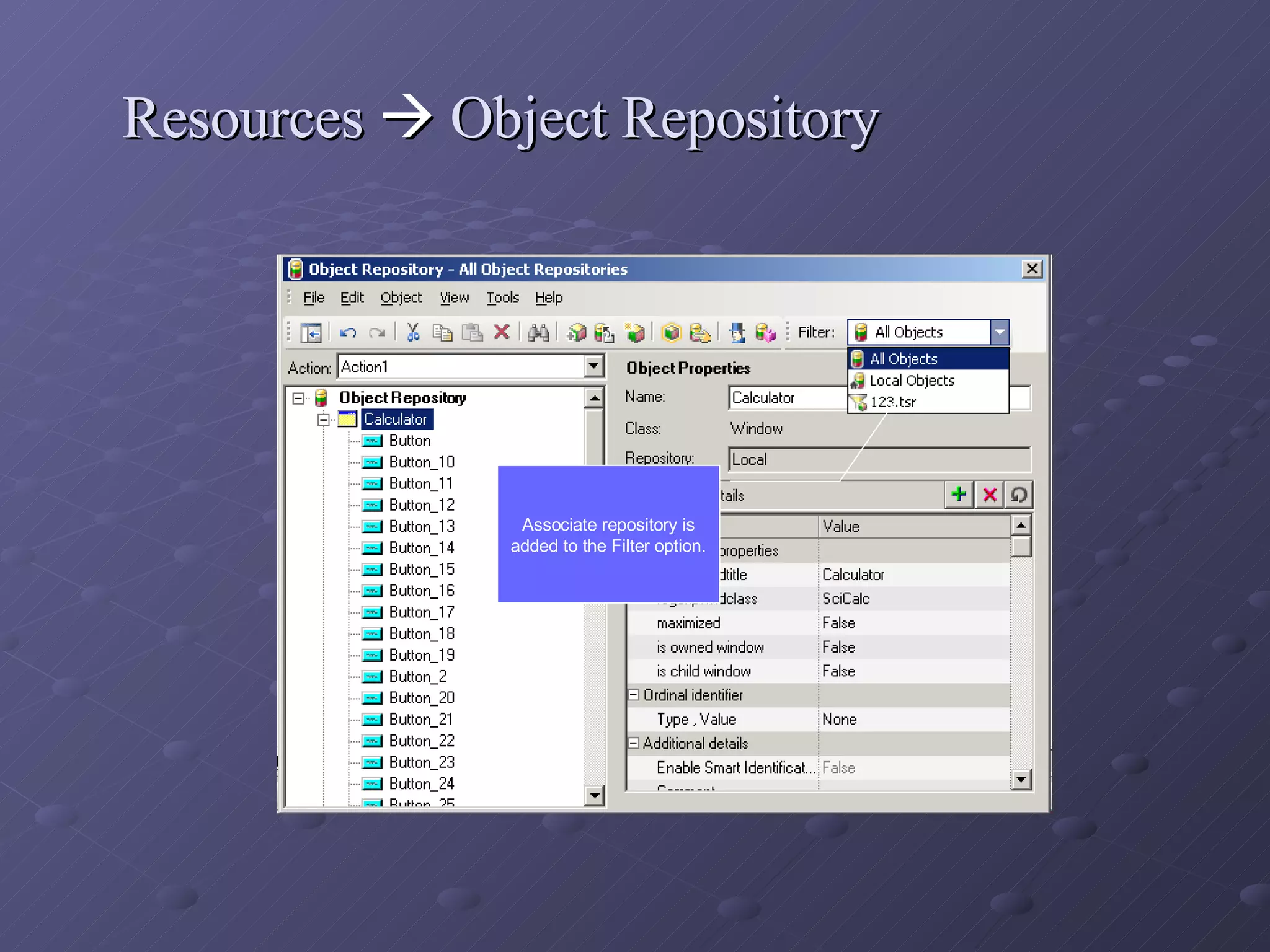Screen dimensions: 1270x952
Task: Add property with green plus icon
Action: click(x=959, y=495)
